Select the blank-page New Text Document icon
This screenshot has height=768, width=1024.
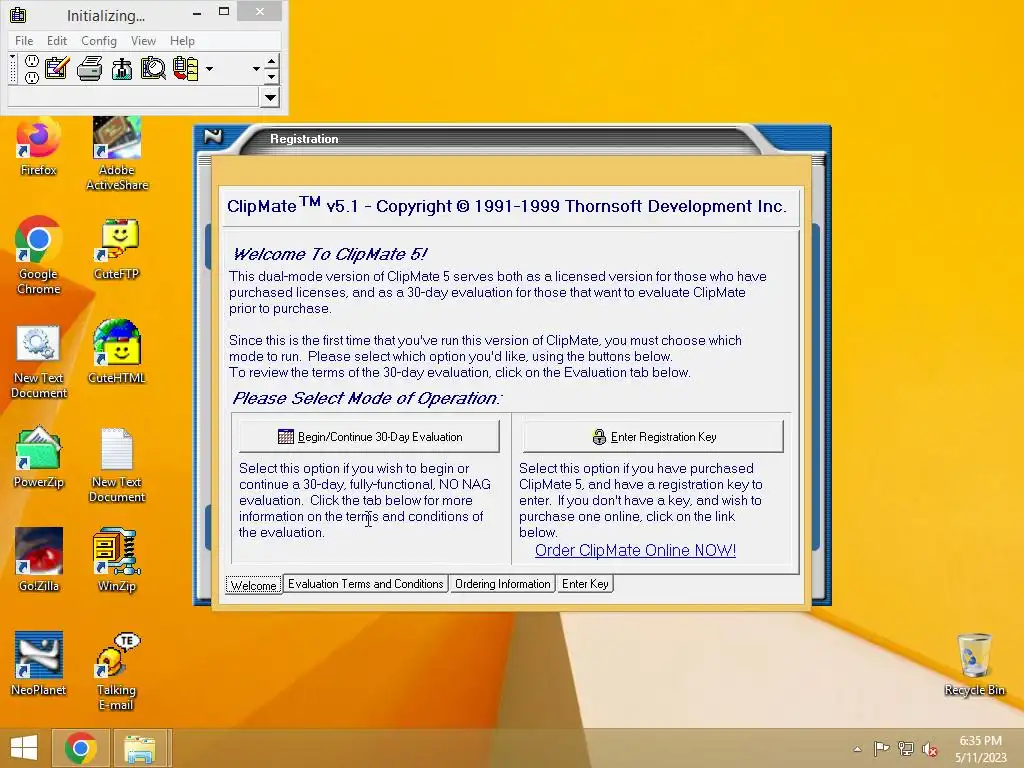coord(117,466)
